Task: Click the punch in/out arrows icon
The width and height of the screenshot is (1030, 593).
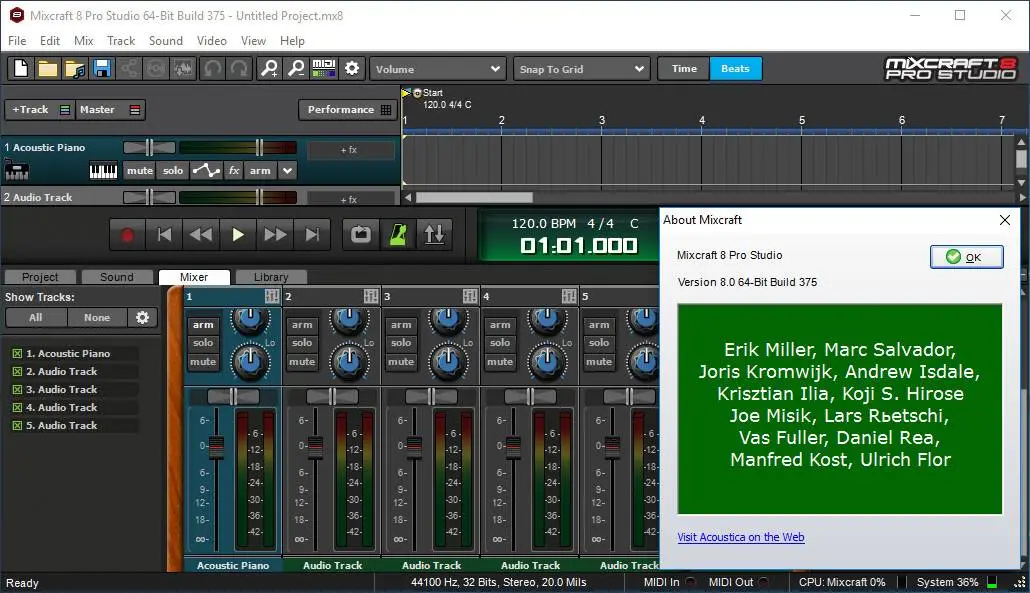Action: (x=434, y=234)
